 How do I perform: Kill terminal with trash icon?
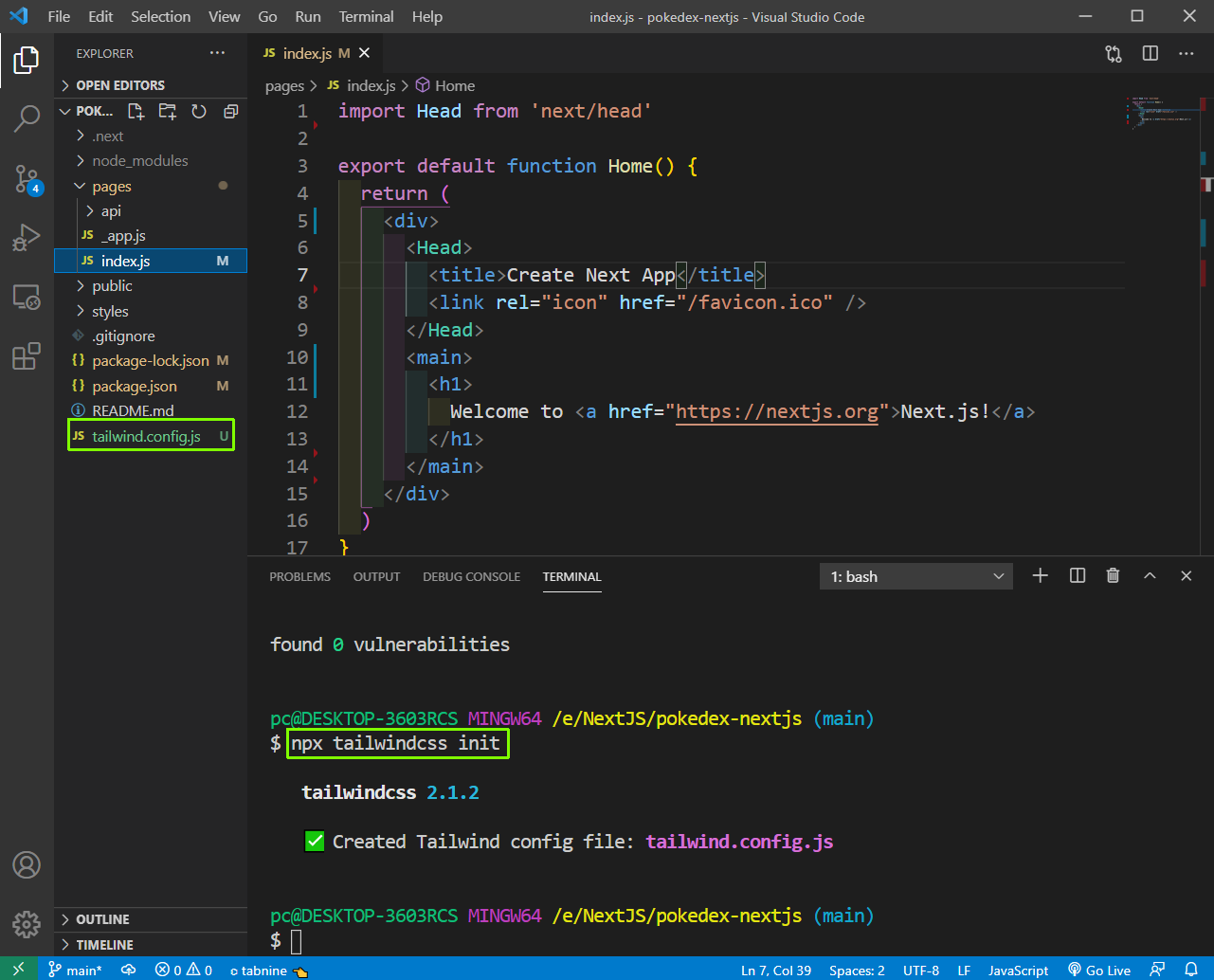[x=1114, y=575]
